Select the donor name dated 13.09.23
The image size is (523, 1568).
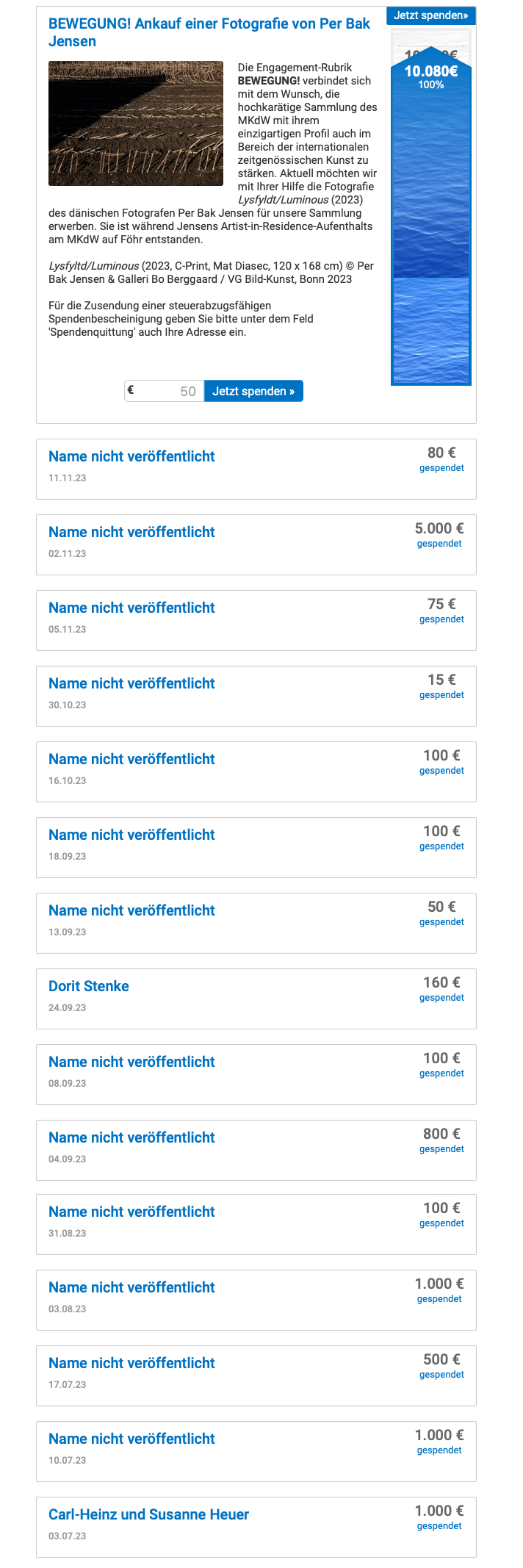click(131, 910)
